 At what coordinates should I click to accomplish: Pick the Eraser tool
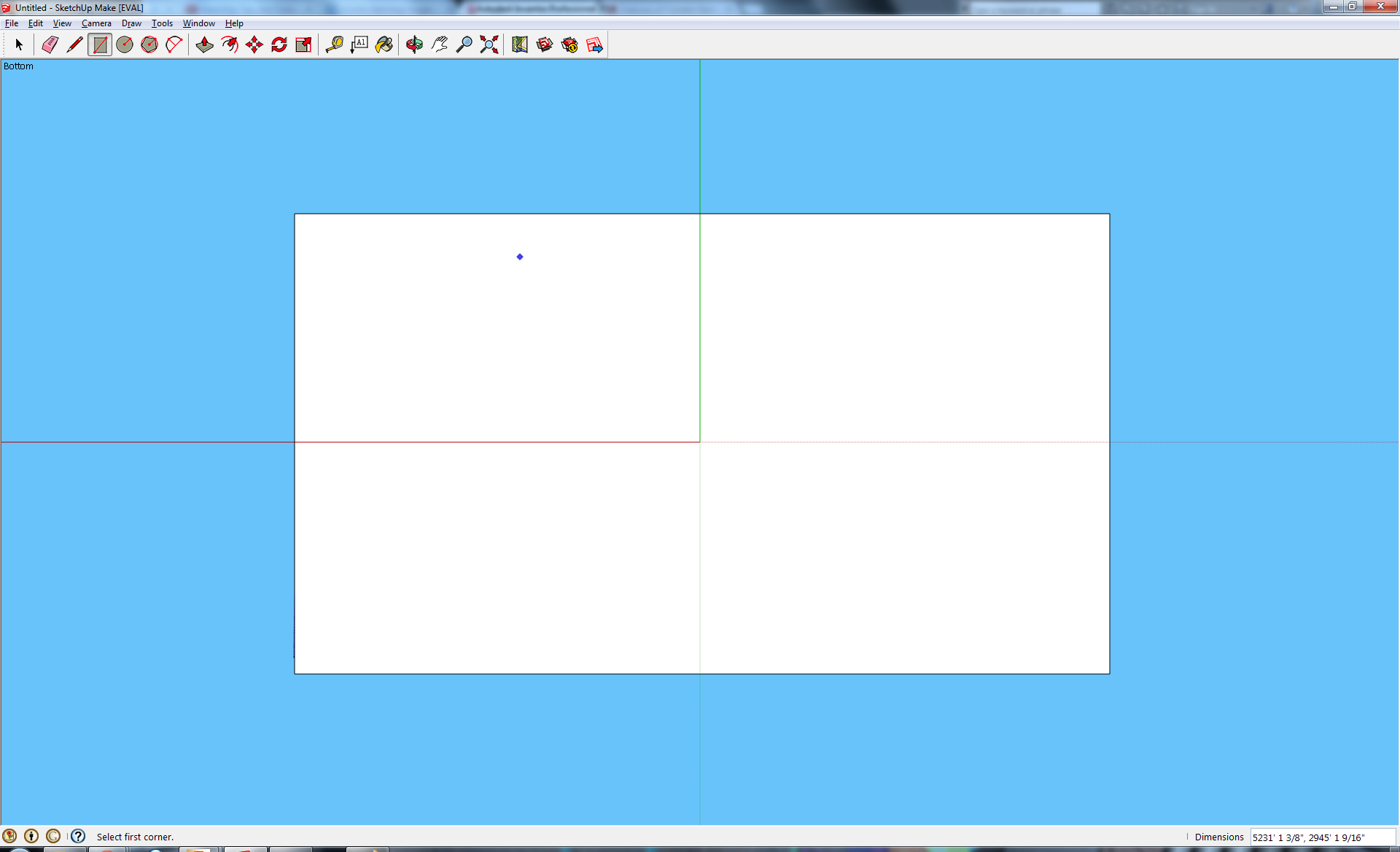coord(50,45)
